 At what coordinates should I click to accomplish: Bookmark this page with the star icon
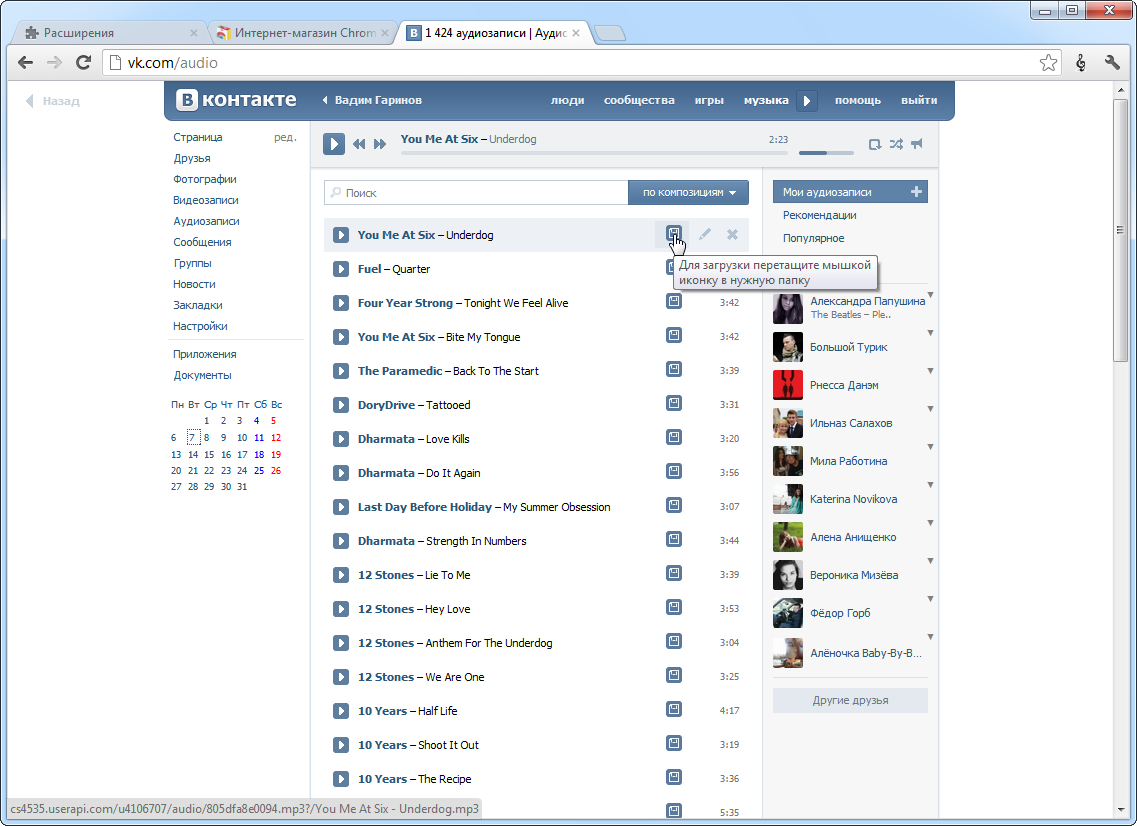click(1048, 63)
